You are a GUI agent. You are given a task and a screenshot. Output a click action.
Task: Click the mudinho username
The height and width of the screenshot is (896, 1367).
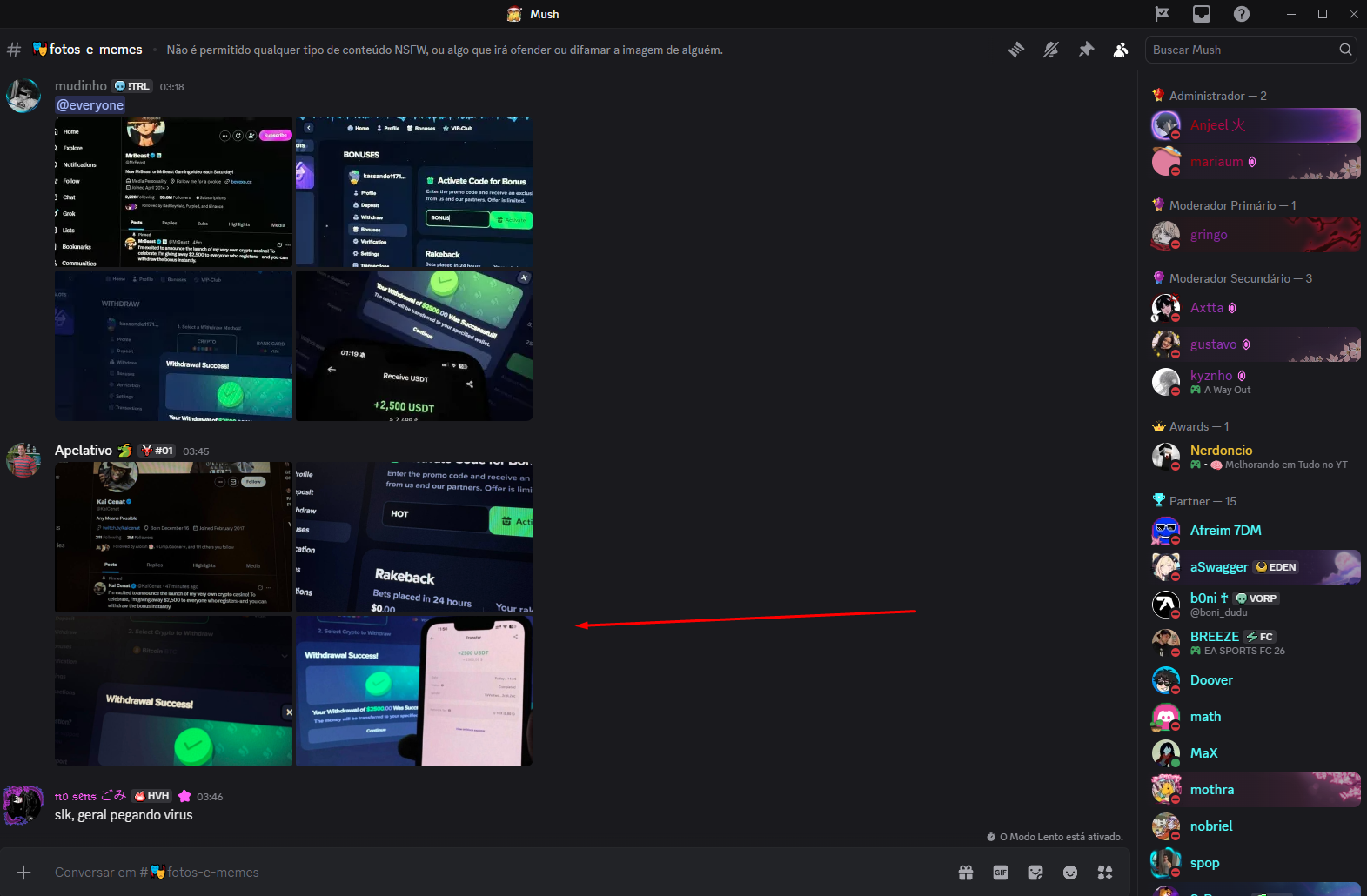coord(81,86)
